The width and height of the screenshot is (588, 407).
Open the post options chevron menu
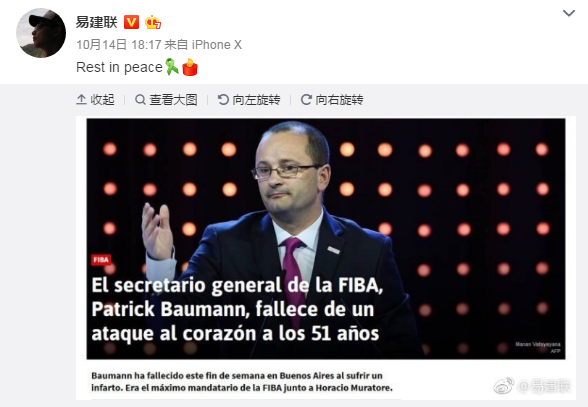[569, 14]
